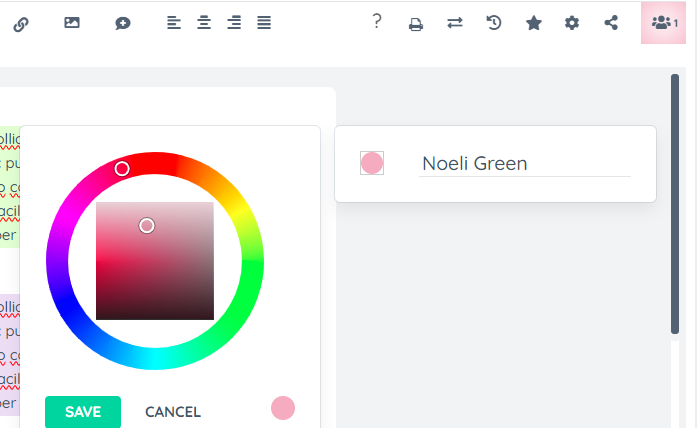Screen dimensions: 697x428
Task: Click the vertical scrollbar thumb
Action: coord(675,204)
